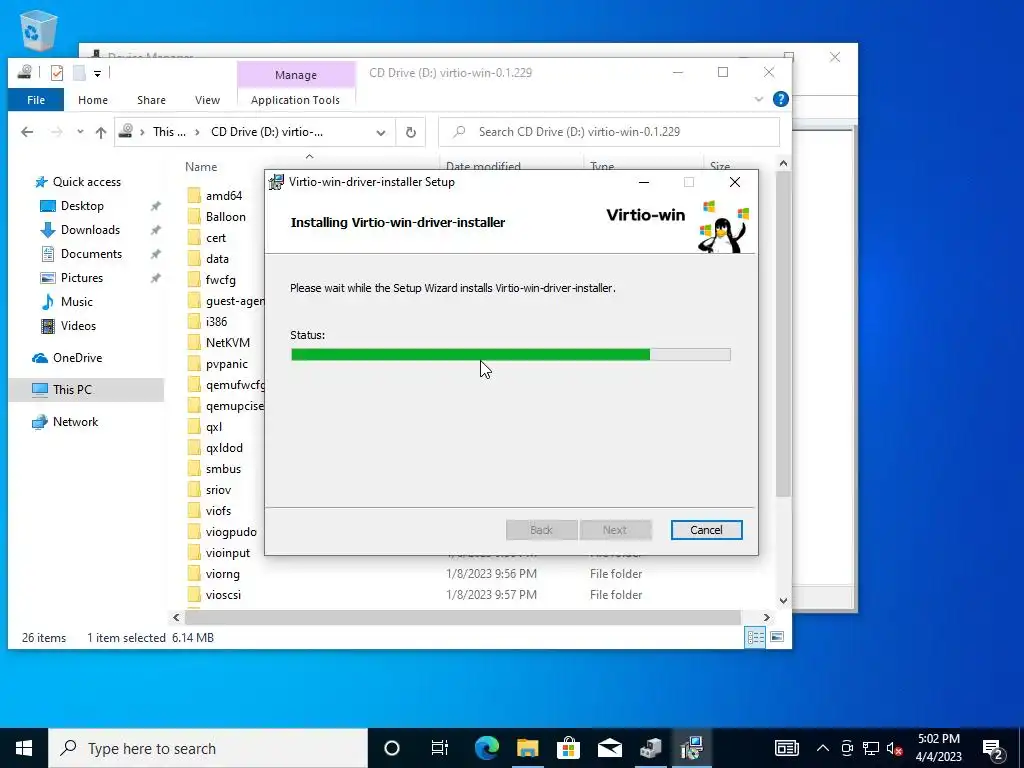Click the This PC breadcrumb segment

pos(169,132)
